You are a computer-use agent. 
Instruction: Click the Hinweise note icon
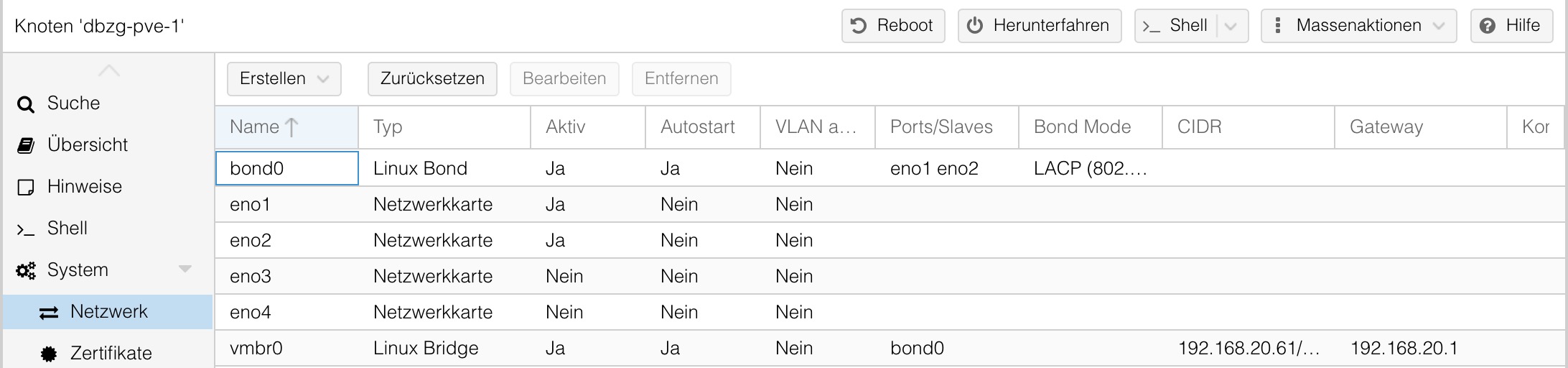(x=26, y=188)
